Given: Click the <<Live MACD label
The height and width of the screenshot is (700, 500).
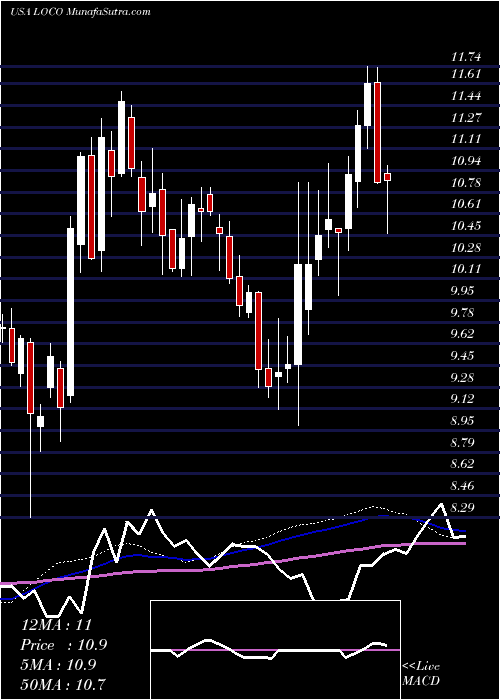Looking at the screenshot, I should 421,674.
